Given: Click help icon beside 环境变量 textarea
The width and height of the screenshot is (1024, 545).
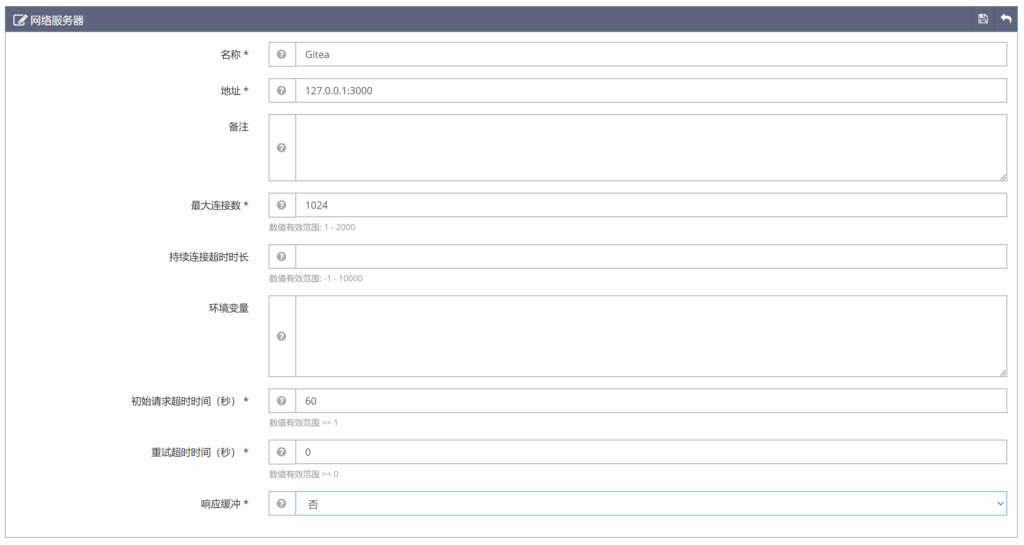Looking at the screenshot, I should click(x=282, y=336).
